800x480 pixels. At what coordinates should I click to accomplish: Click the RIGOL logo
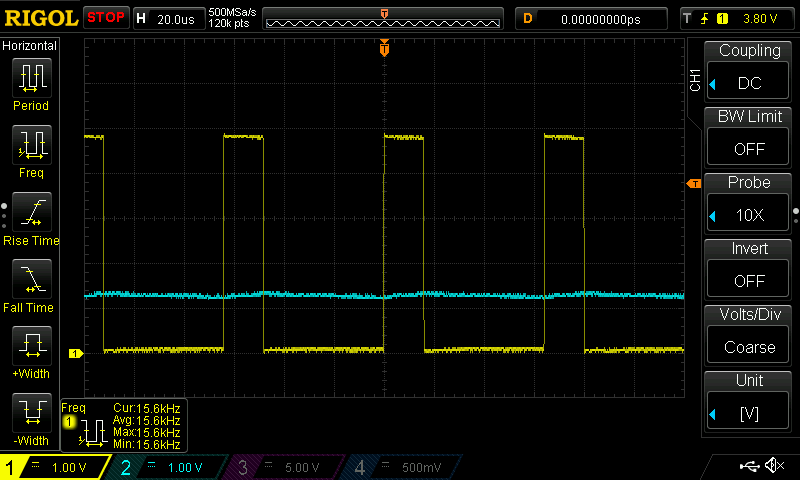pos(41,18)
